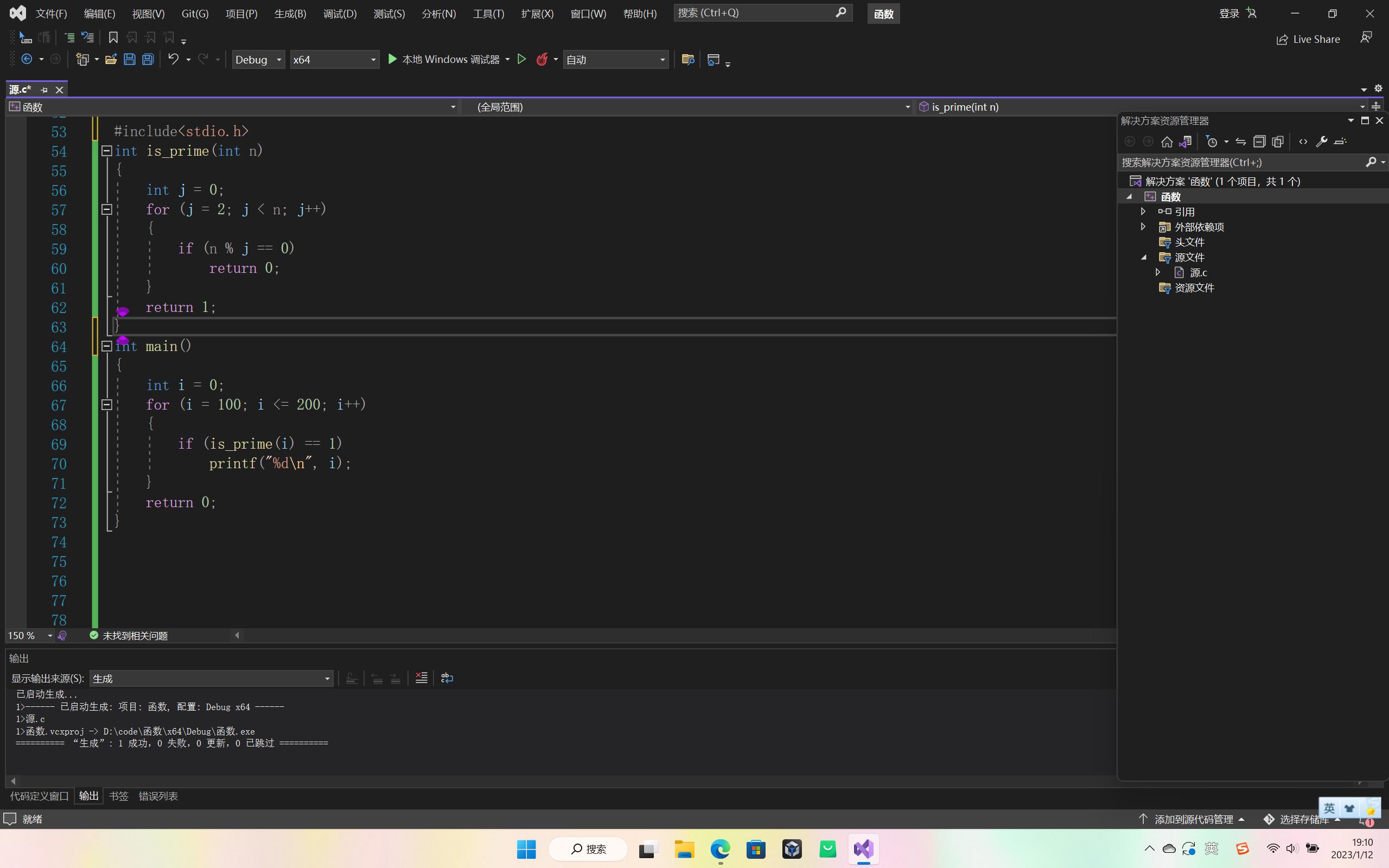Expand the 外部依赖项 node

point(1143,227)
